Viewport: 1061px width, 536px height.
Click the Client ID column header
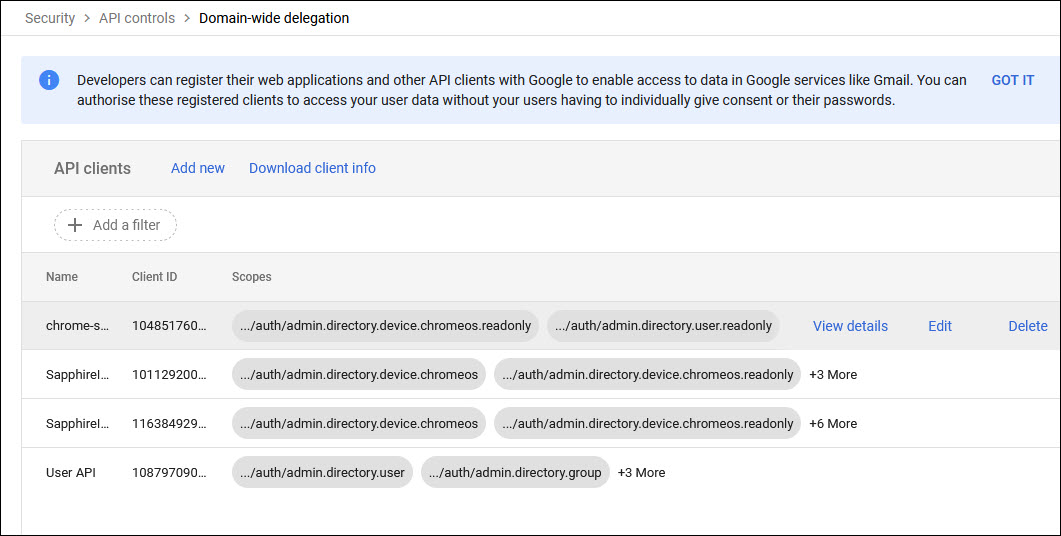tap(154, 277)
